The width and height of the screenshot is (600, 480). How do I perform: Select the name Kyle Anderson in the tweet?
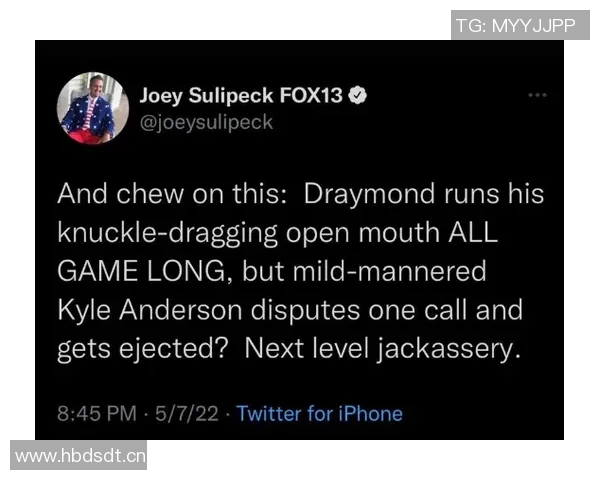coord(150,310)
